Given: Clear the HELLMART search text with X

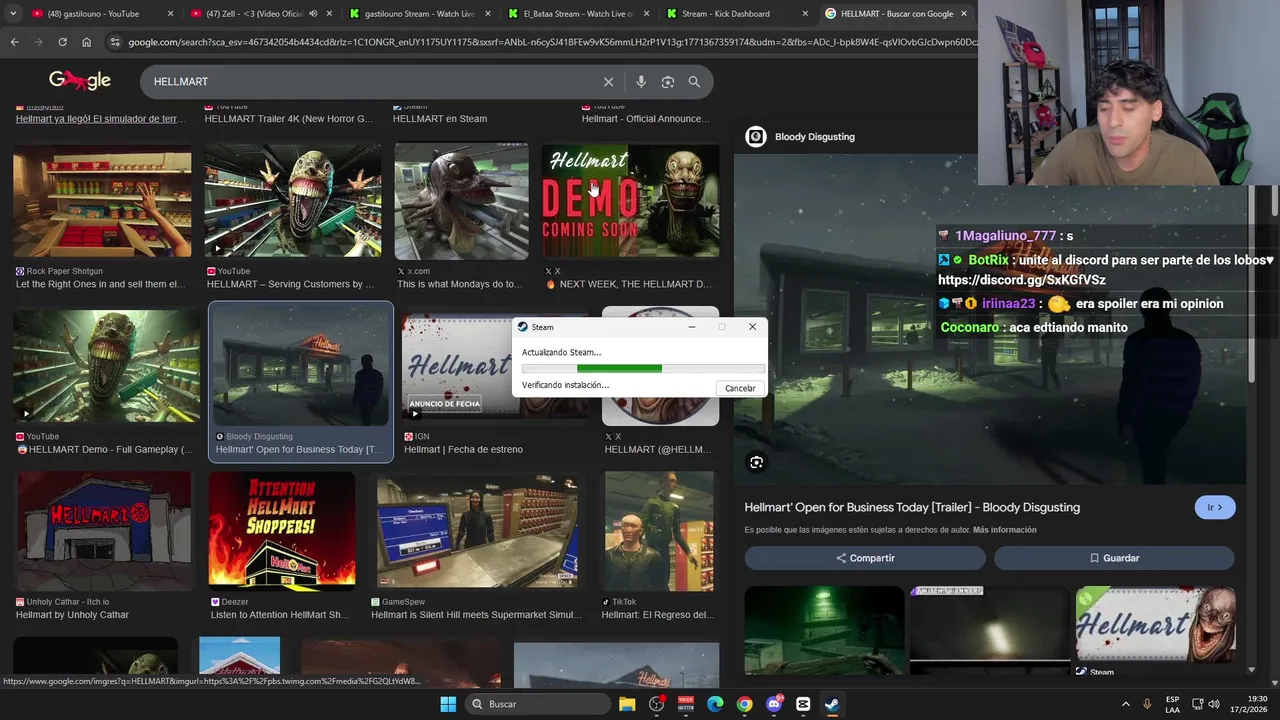Looking at the screenshot, I should pos(608,82).
